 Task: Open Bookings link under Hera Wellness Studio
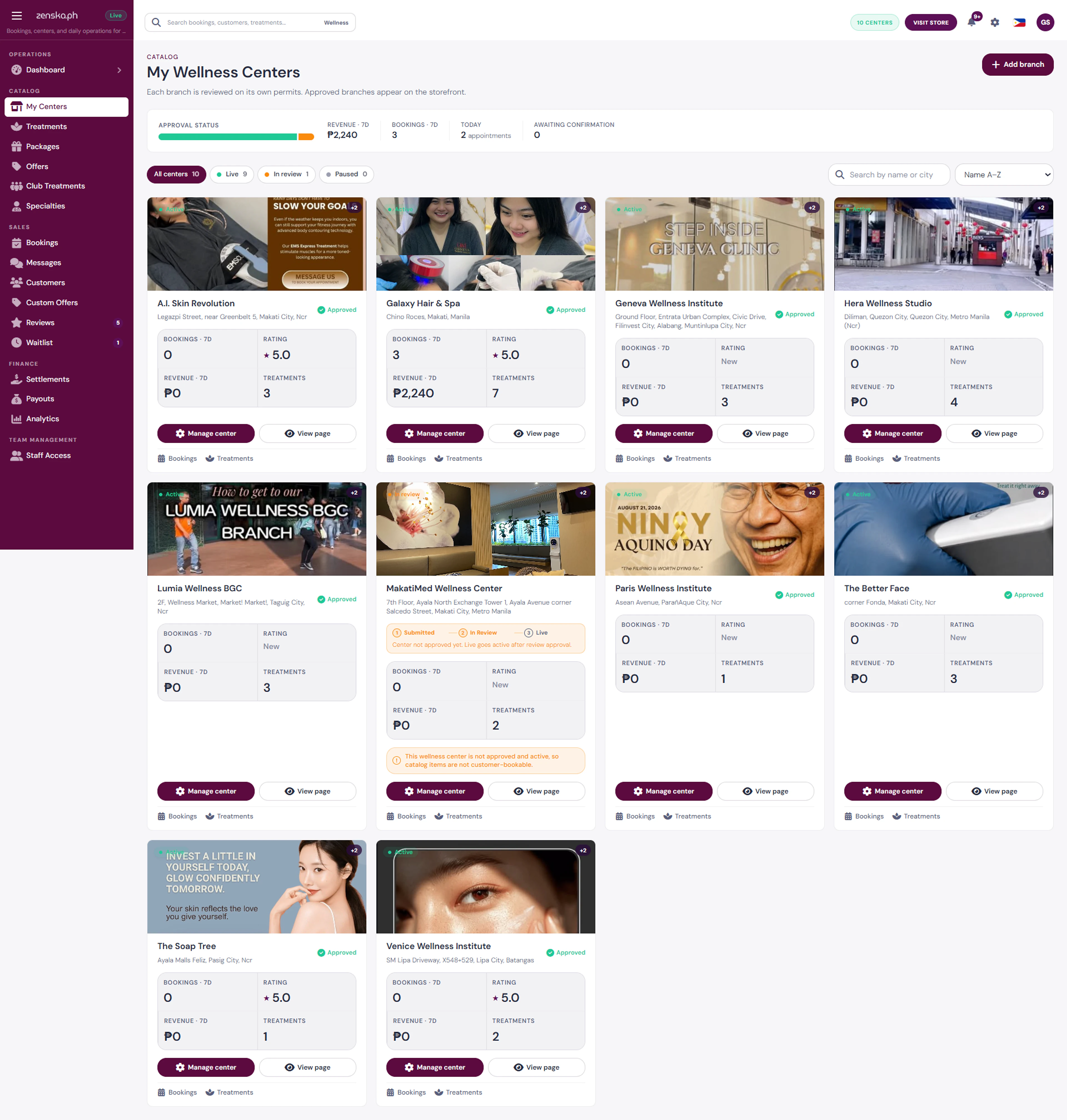[863, 458]
